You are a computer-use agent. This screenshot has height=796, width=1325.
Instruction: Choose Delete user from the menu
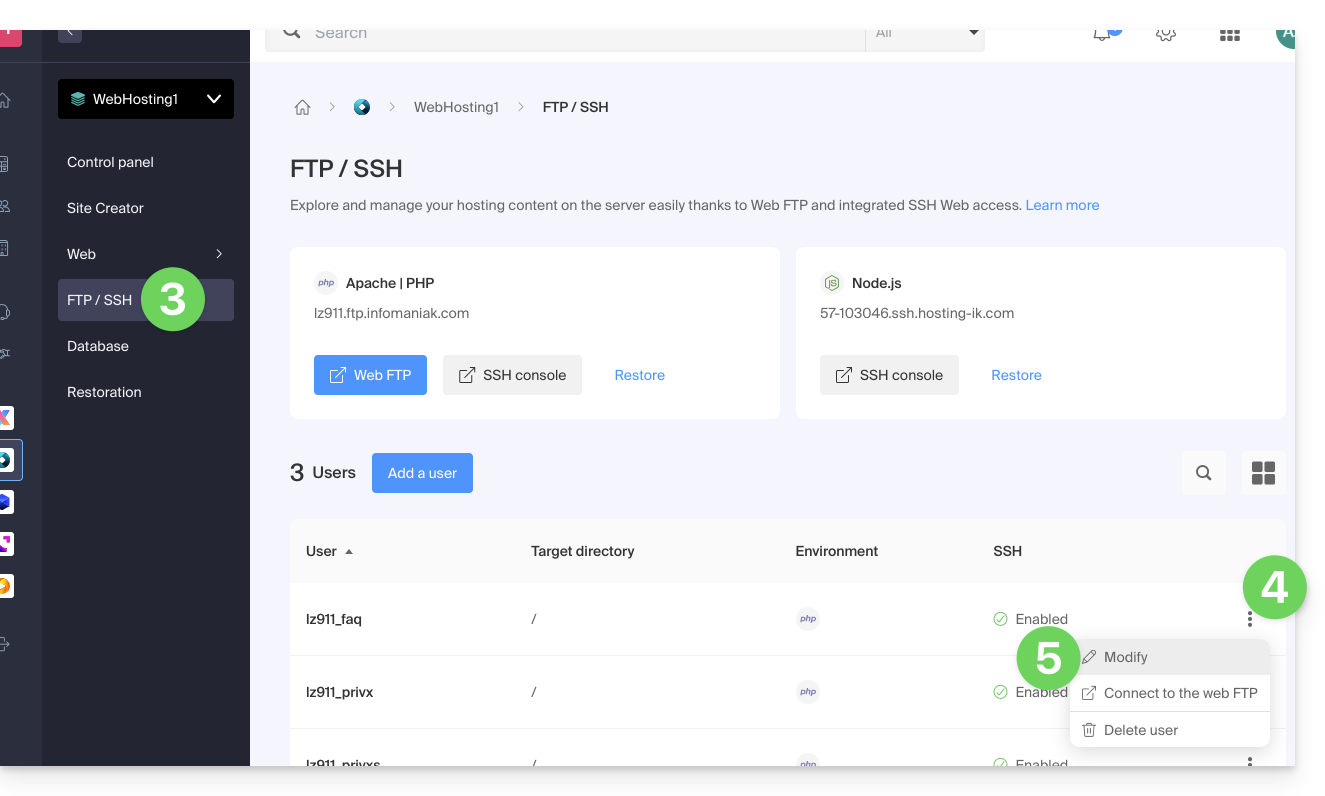coord(1170,730)
